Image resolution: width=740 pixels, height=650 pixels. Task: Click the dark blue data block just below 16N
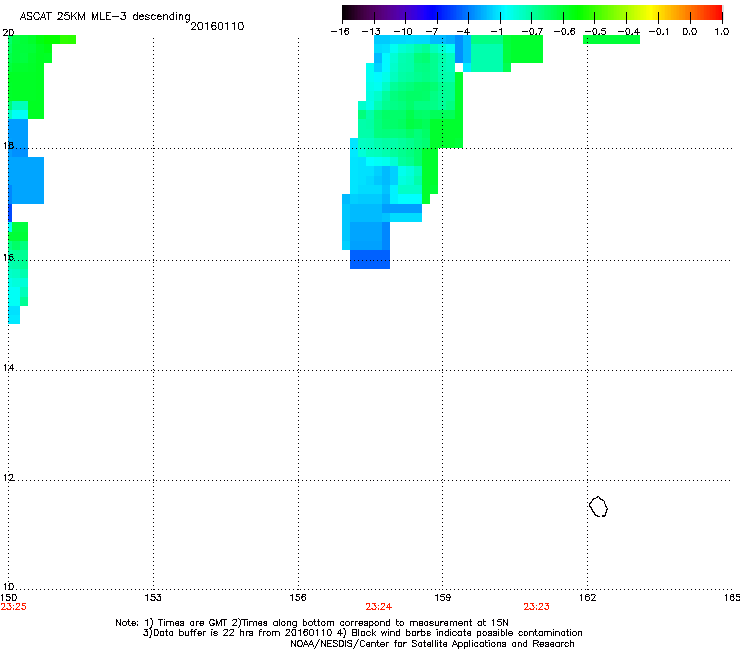370,260
